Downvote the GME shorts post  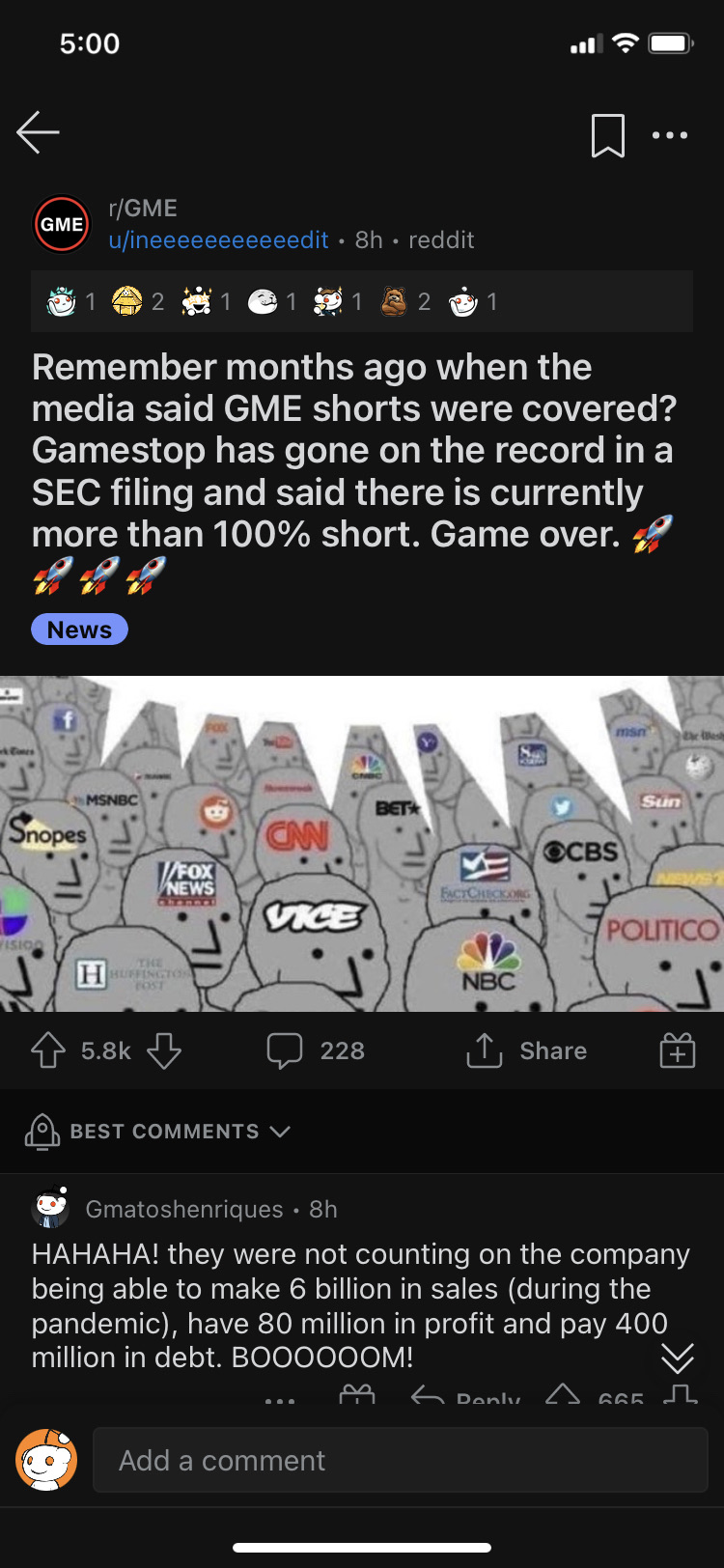164,1050
